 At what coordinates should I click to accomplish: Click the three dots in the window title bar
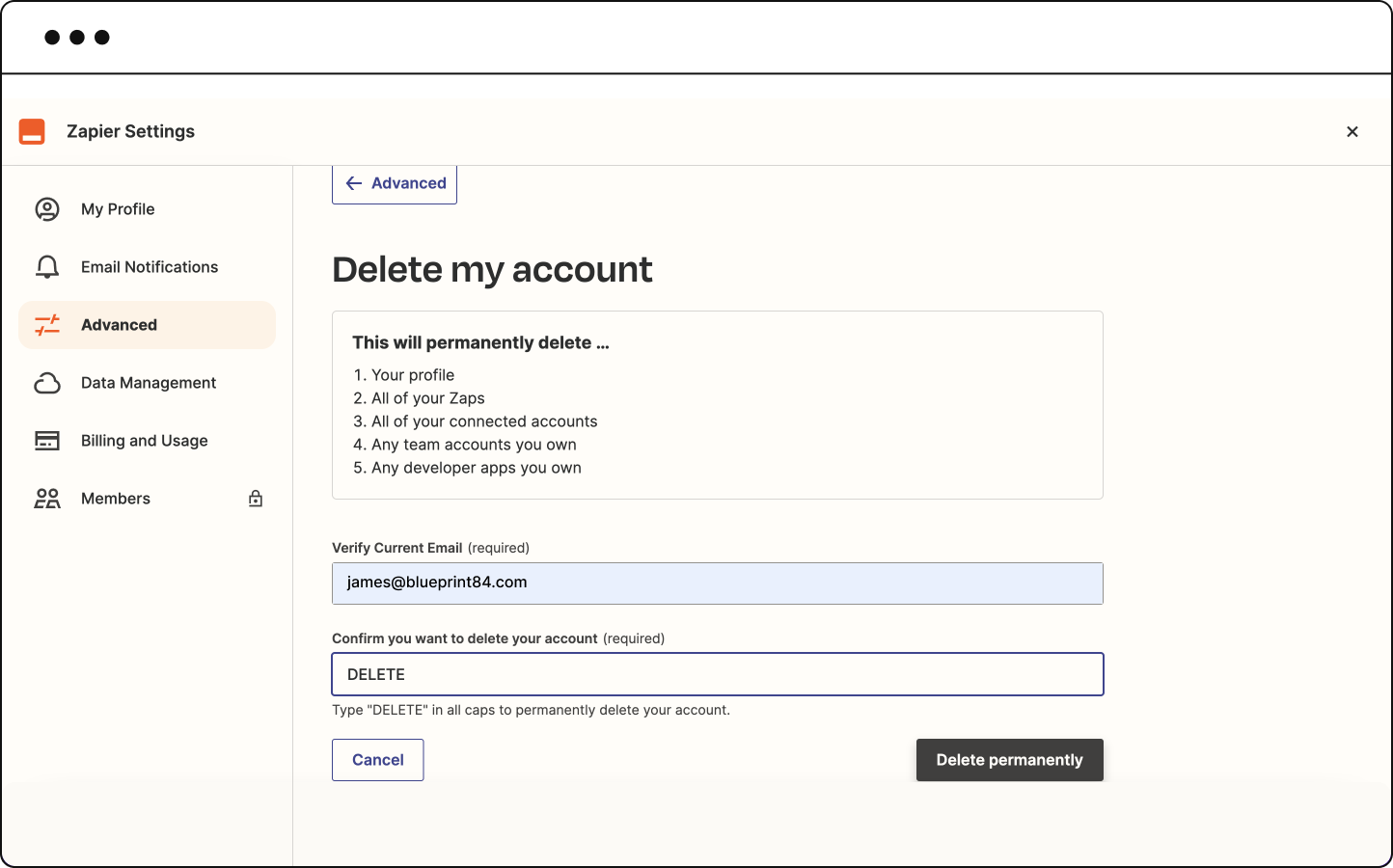click(x=77, y=38)
